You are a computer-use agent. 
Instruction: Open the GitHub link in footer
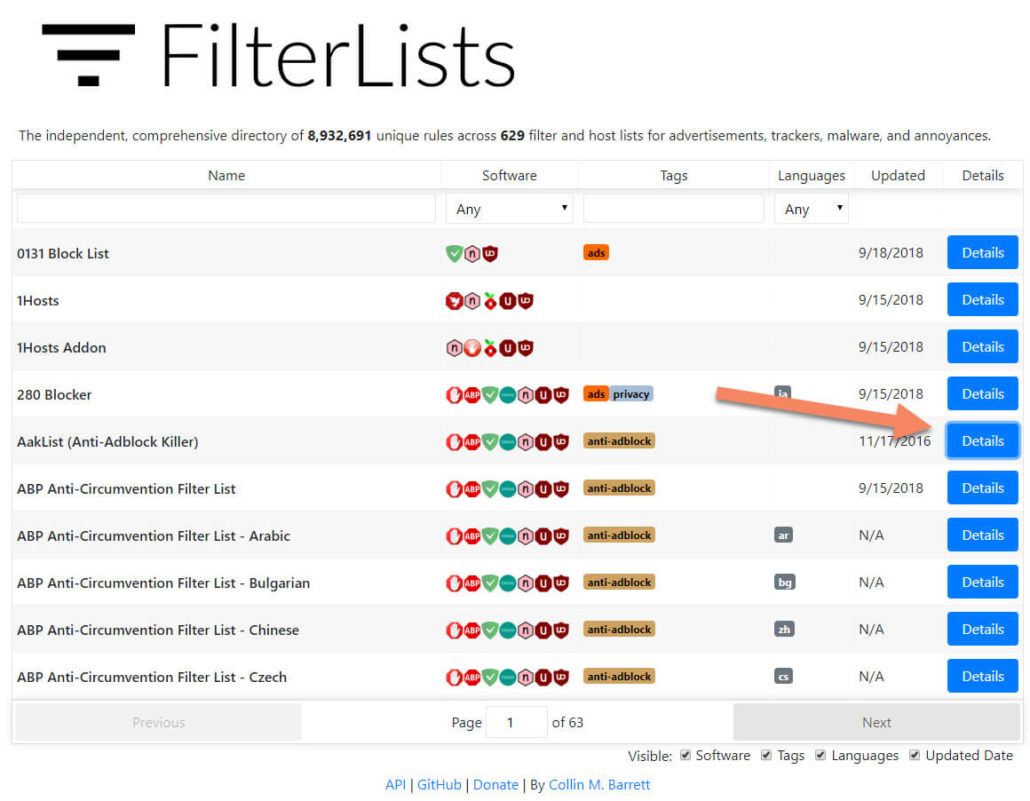click(439, 785)
